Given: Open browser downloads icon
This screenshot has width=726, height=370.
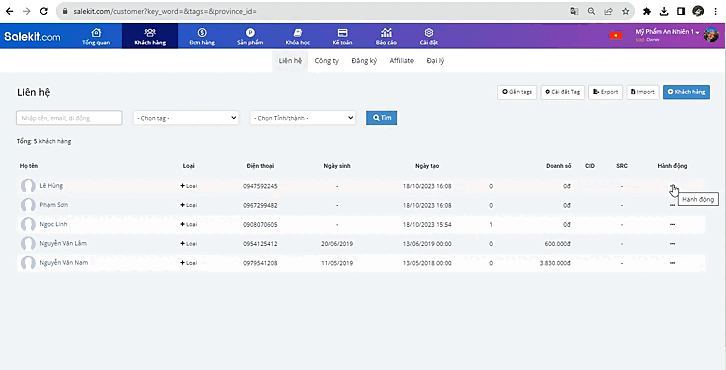Looking at the screenshot, I should tap(664, 11).
